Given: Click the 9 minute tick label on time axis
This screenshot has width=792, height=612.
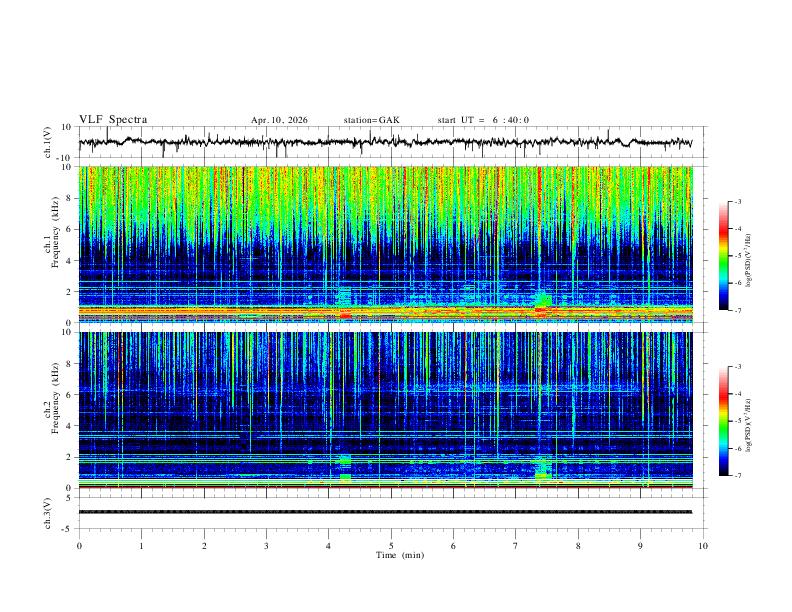Looking at the screenshot, I should 640,546.
